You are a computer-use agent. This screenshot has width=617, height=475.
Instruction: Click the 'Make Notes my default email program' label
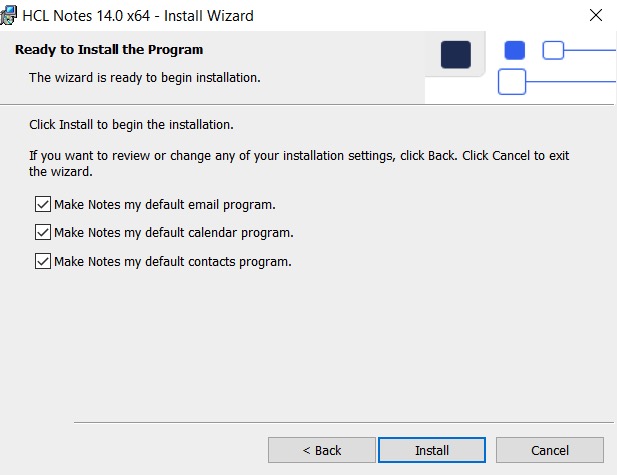point(164,204)
